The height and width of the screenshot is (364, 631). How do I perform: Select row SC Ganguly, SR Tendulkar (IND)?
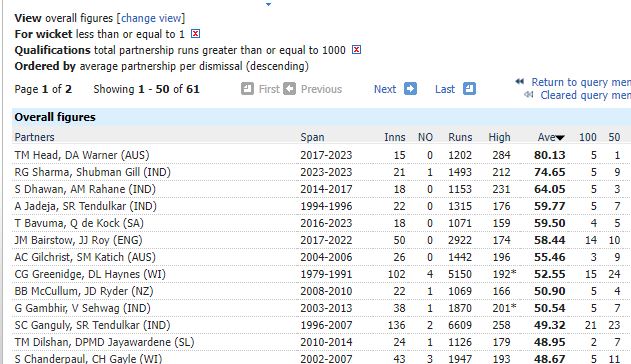point(322,325)
